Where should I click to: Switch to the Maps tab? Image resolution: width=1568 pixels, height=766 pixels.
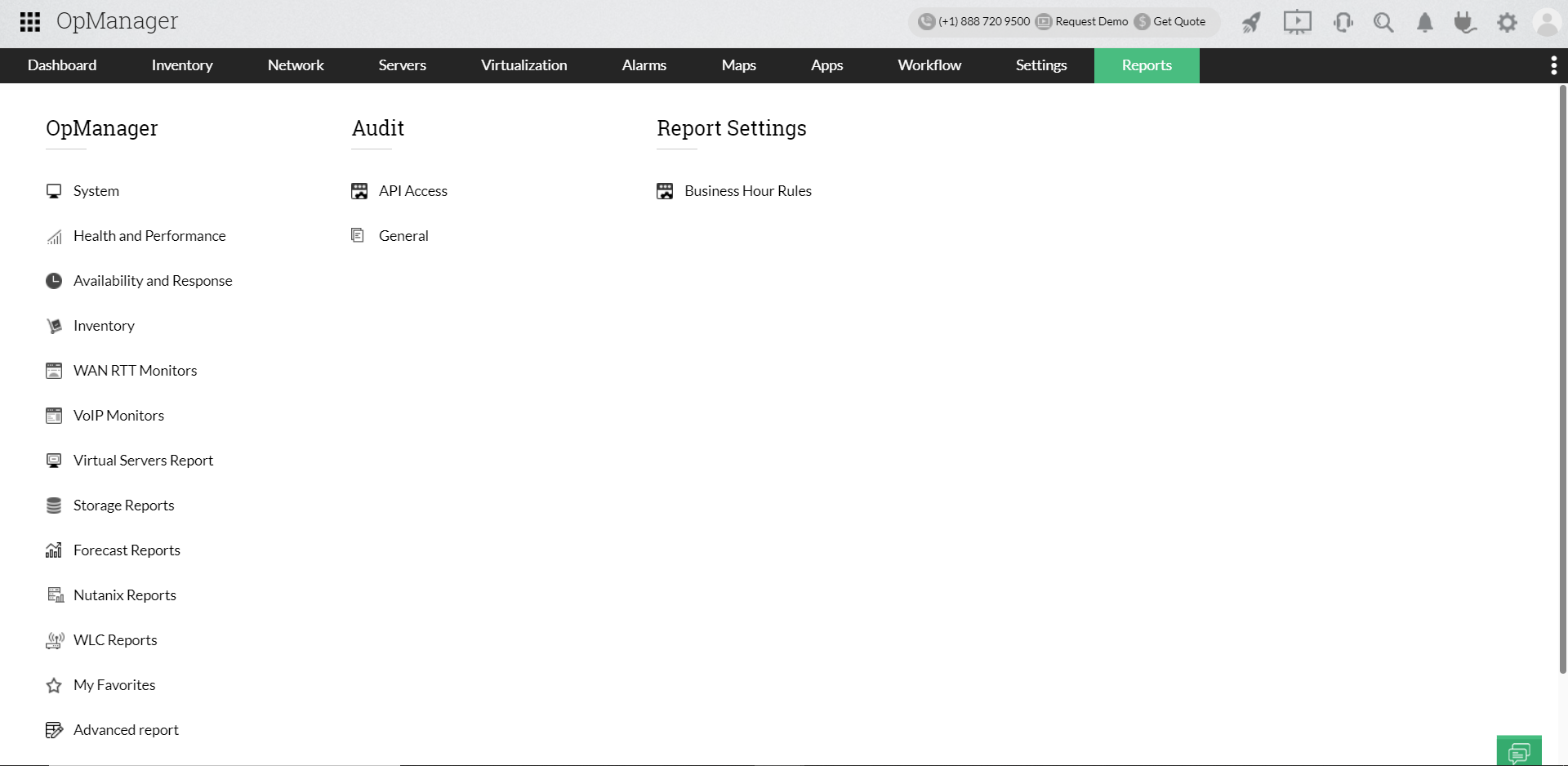click(739, 65)
